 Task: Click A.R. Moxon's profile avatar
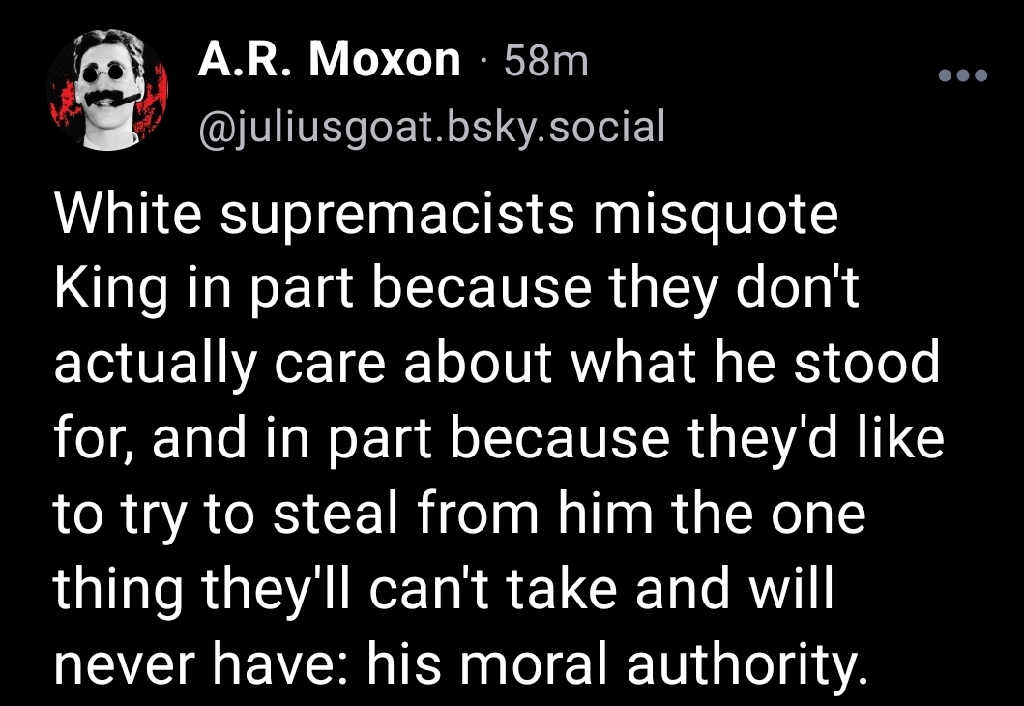[107, 90]
